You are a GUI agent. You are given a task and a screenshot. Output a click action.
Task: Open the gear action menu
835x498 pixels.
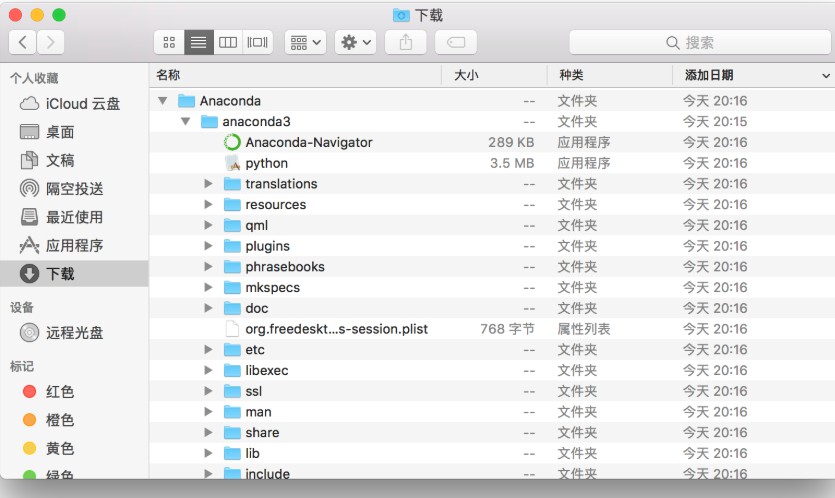[x=356, y=42]
